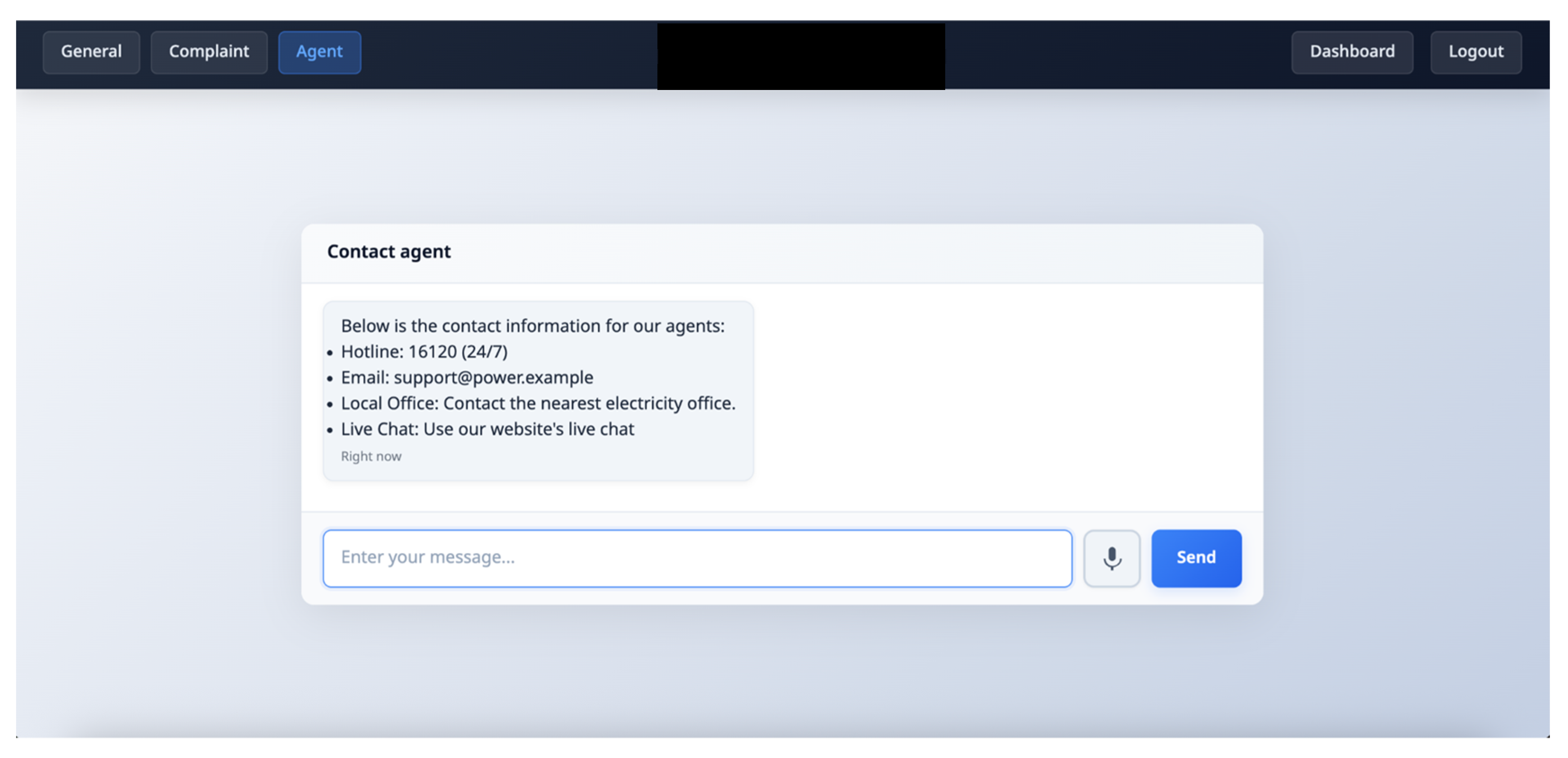Select the Agent tab
Screen dimensions: 1568x758
319,52
